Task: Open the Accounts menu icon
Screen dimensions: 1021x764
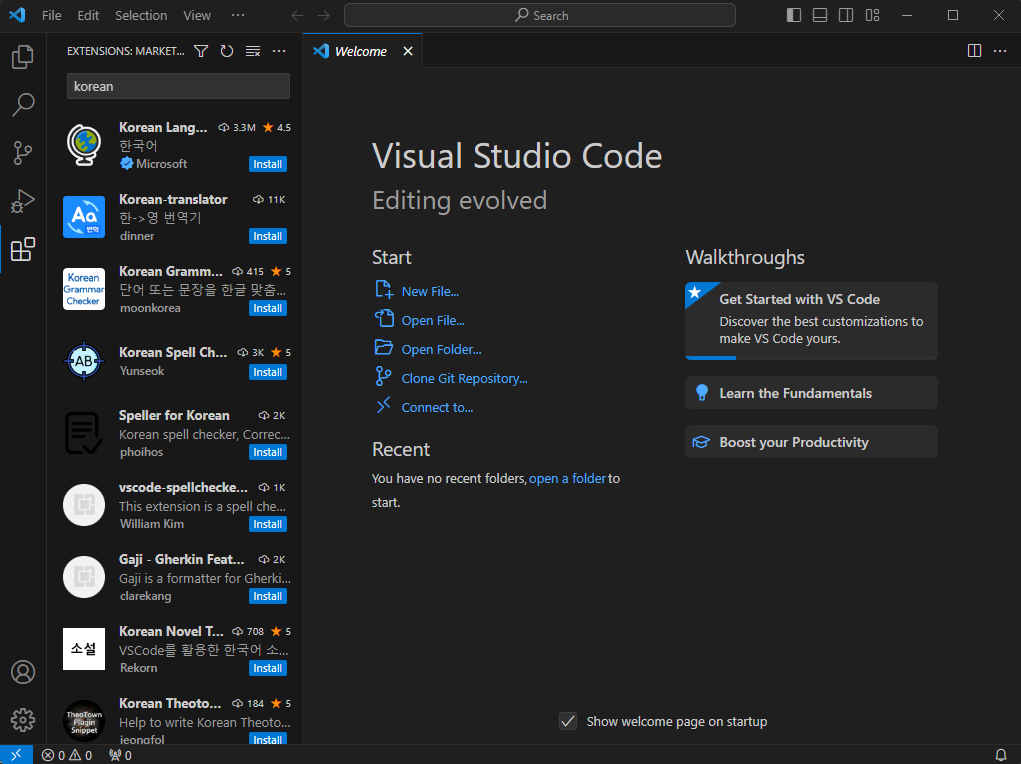Action: 23,672
